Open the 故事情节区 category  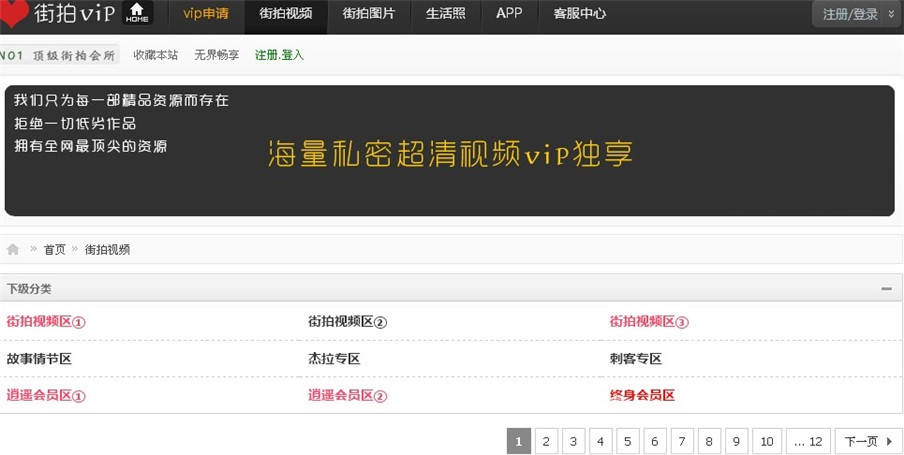39,358
